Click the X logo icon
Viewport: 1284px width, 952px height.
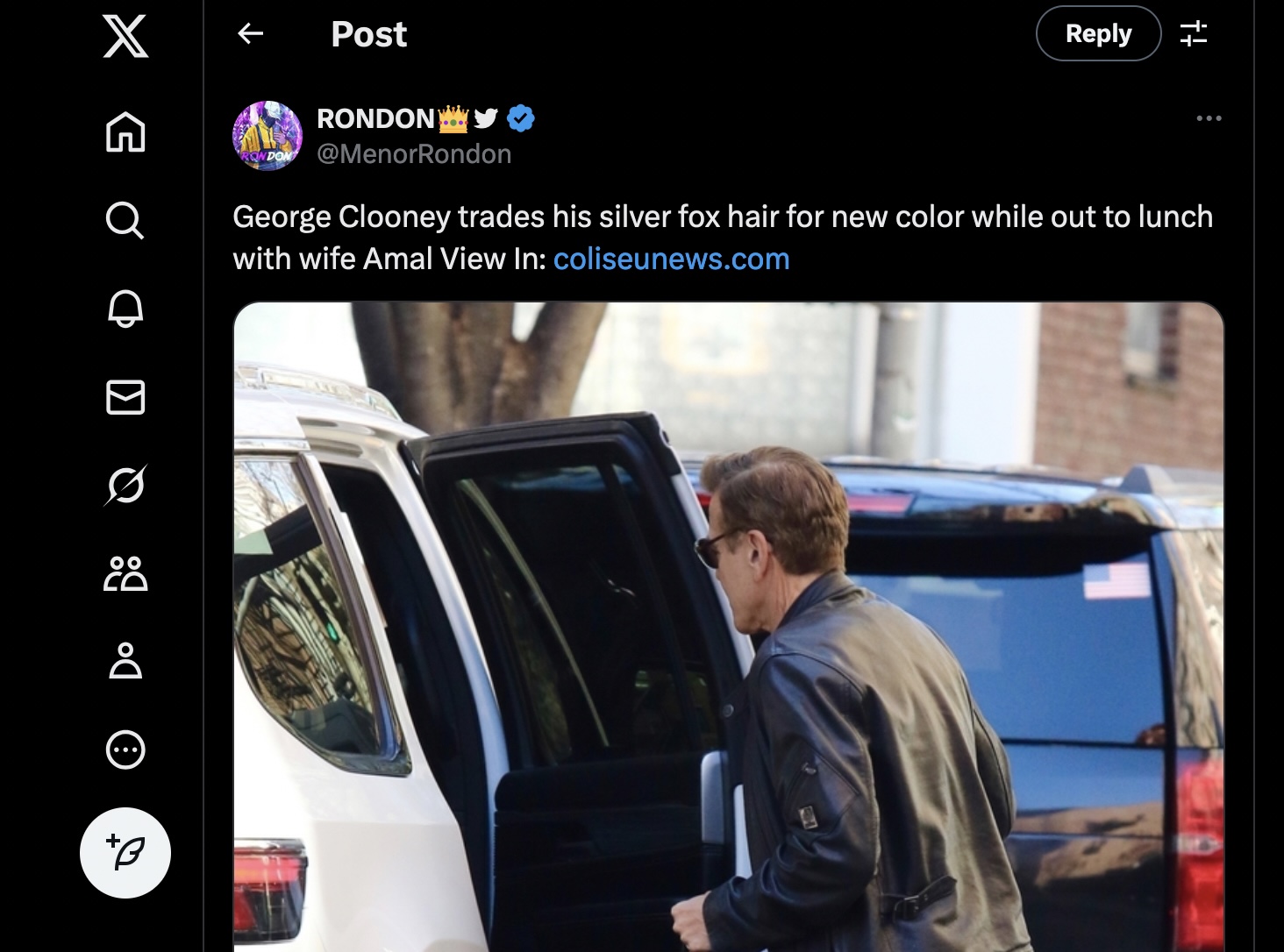125,36
